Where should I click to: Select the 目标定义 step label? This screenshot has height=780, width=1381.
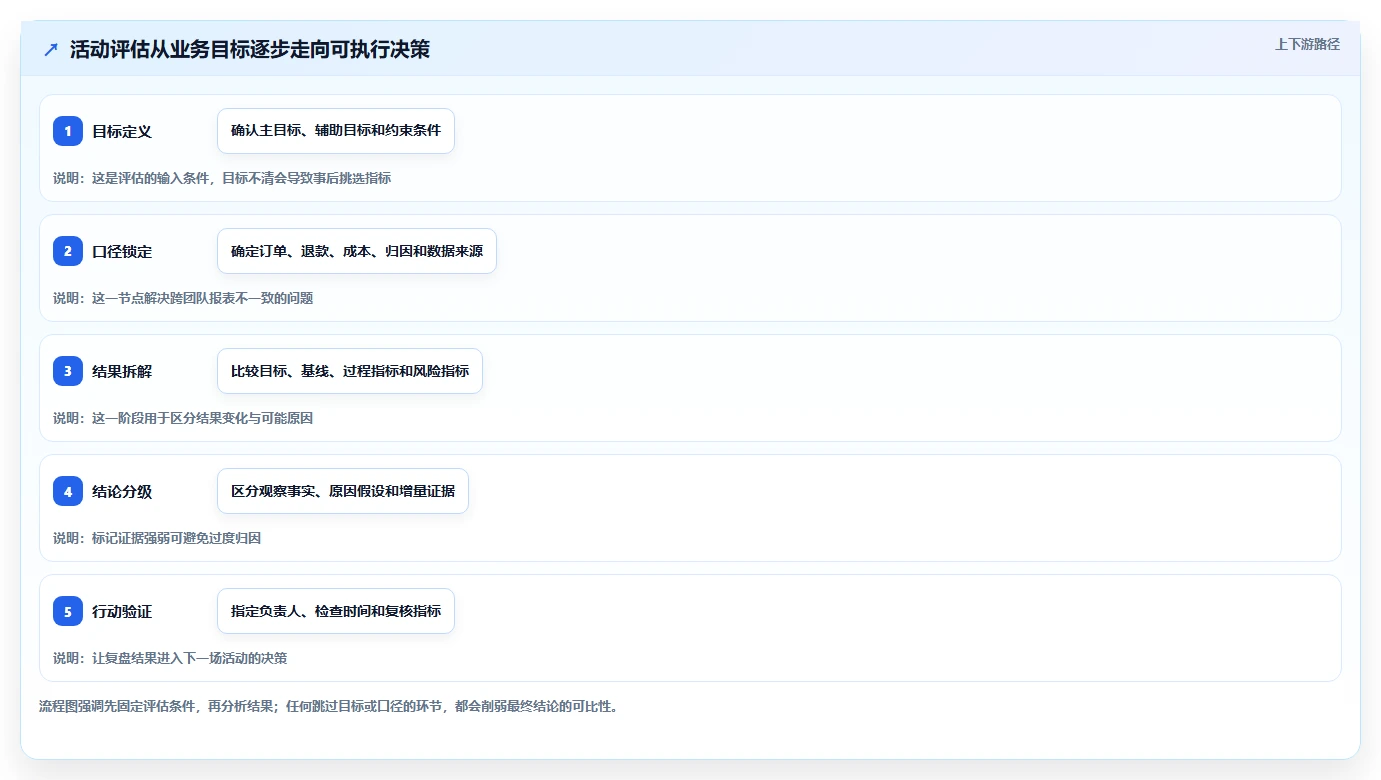click(122, 131)
